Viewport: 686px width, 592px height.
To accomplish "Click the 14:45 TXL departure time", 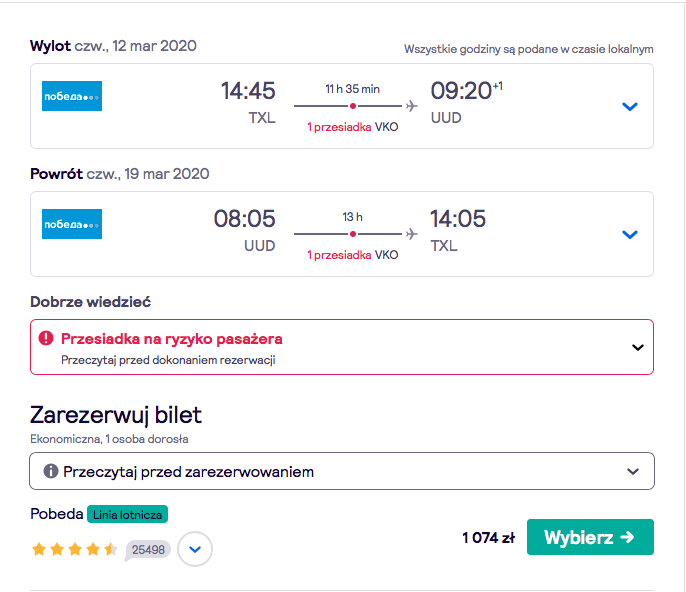I will point(248,103).
